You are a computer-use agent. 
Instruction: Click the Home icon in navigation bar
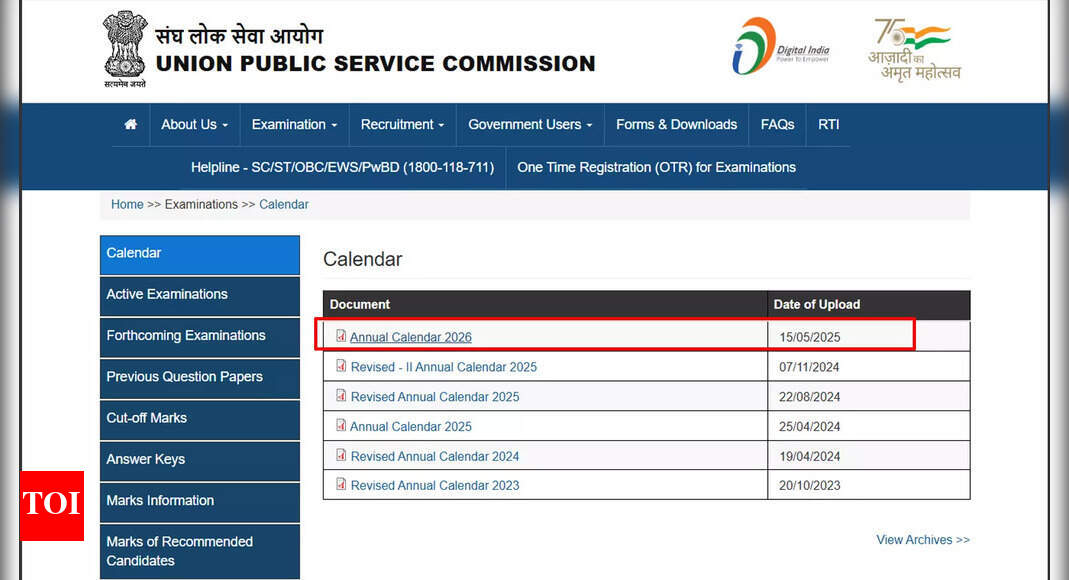pyautogui.click(x=130, y=125)
